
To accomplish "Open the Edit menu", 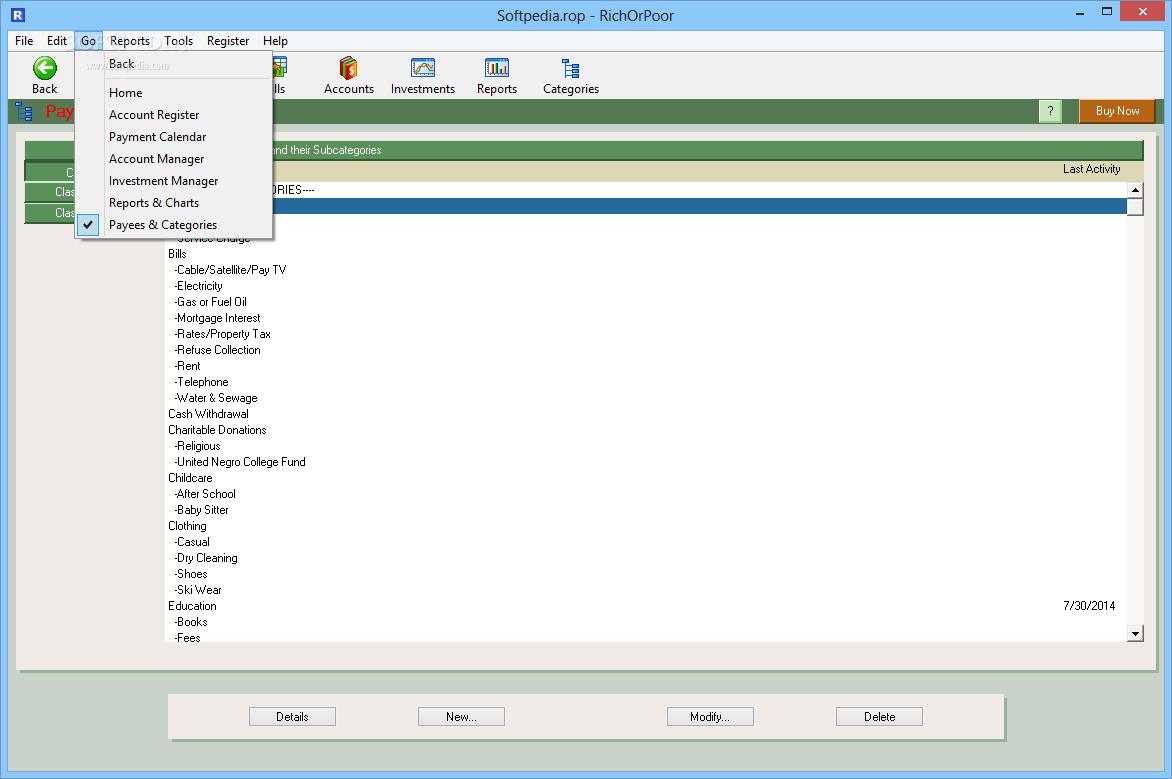I will 57,41.
